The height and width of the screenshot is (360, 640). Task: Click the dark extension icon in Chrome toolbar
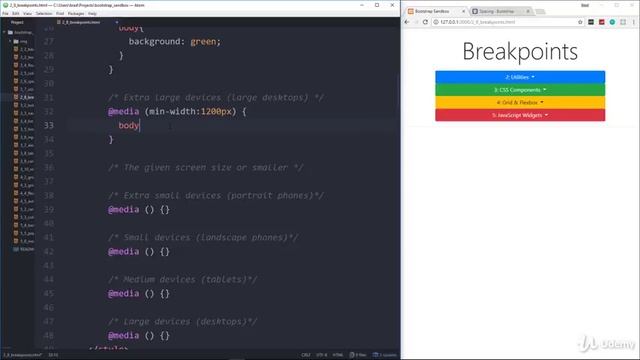591,22
